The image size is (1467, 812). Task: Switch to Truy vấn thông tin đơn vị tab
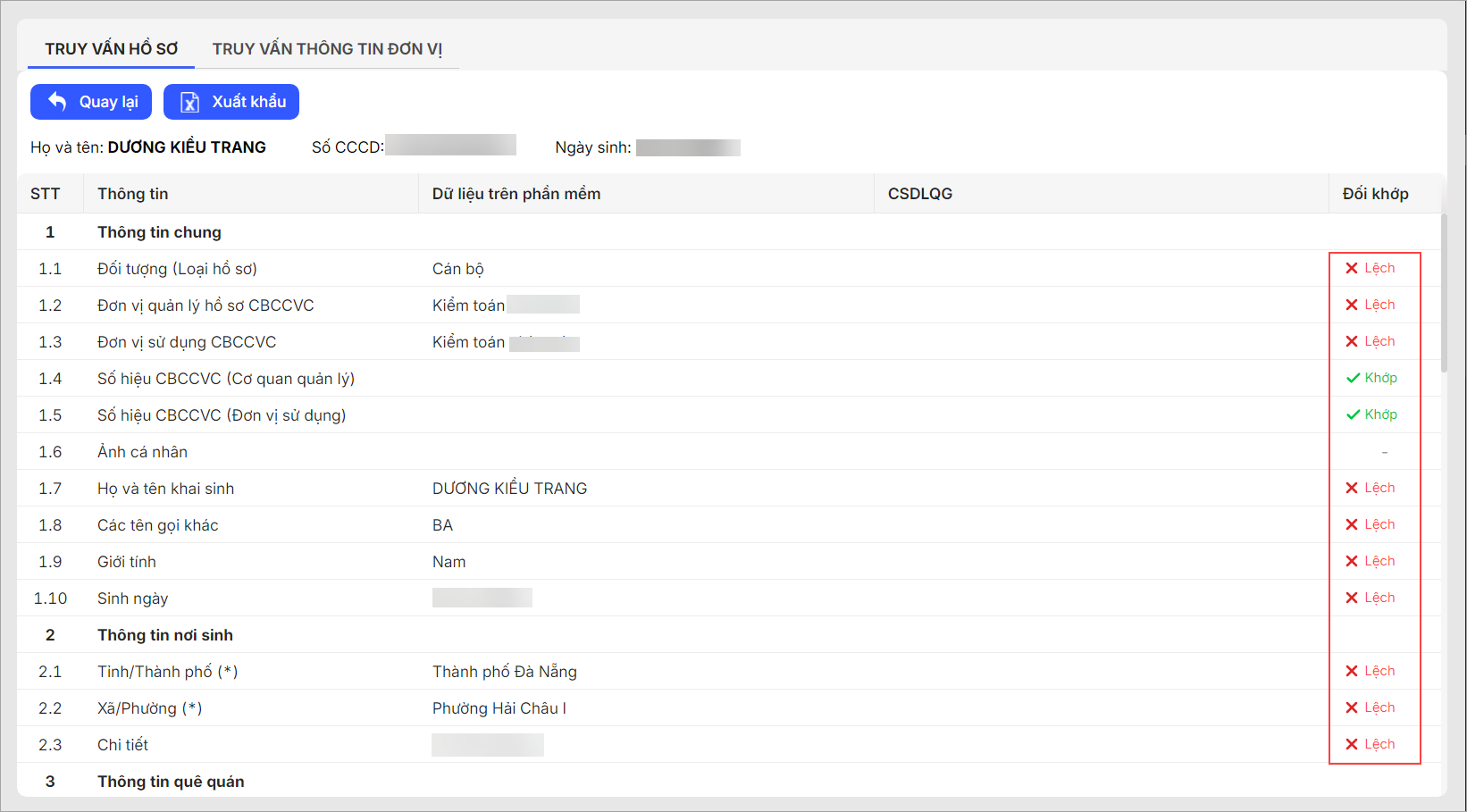coord(327,49)
